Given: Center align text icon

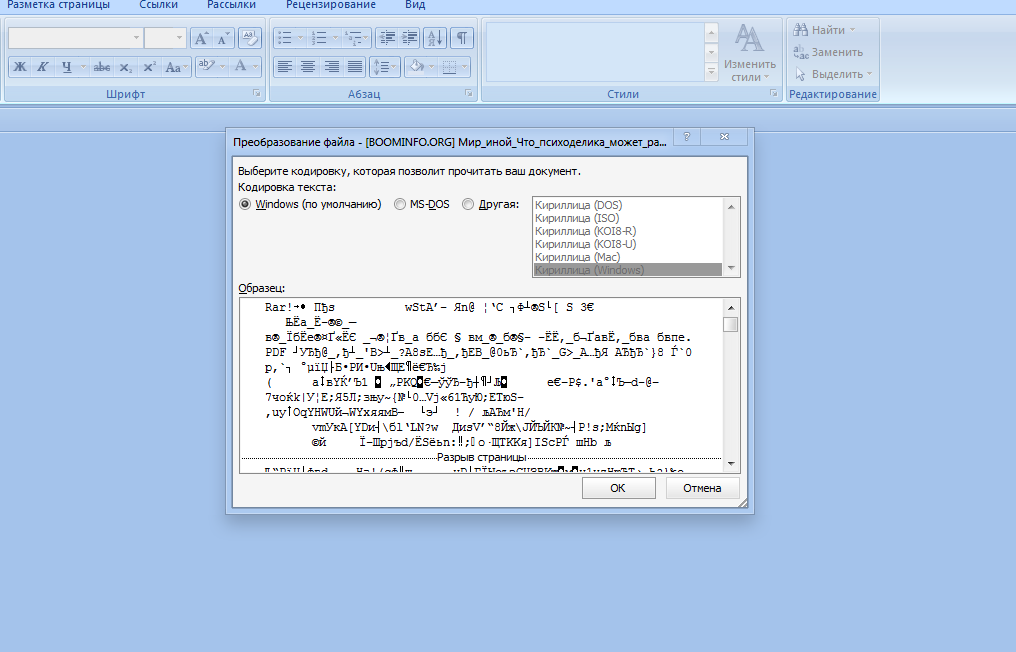Looking at the screenshot, I should click(x=308, y=67).
